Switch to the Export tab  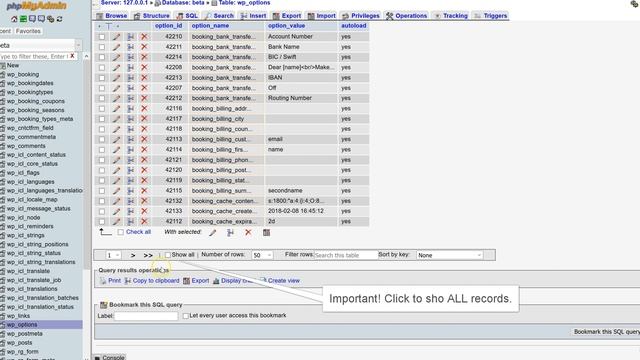coord(287,16)
